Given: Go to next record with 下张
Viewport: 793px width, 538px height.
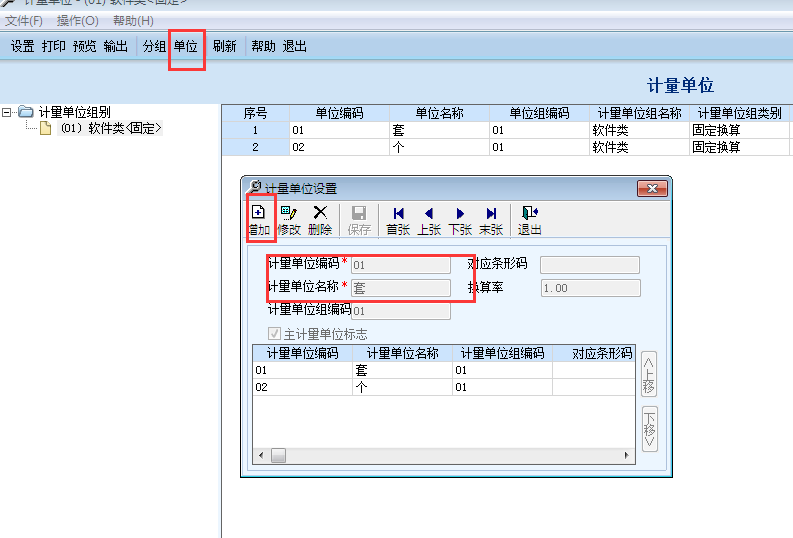Looking at the screenshot, I should [x=460, y=219].
